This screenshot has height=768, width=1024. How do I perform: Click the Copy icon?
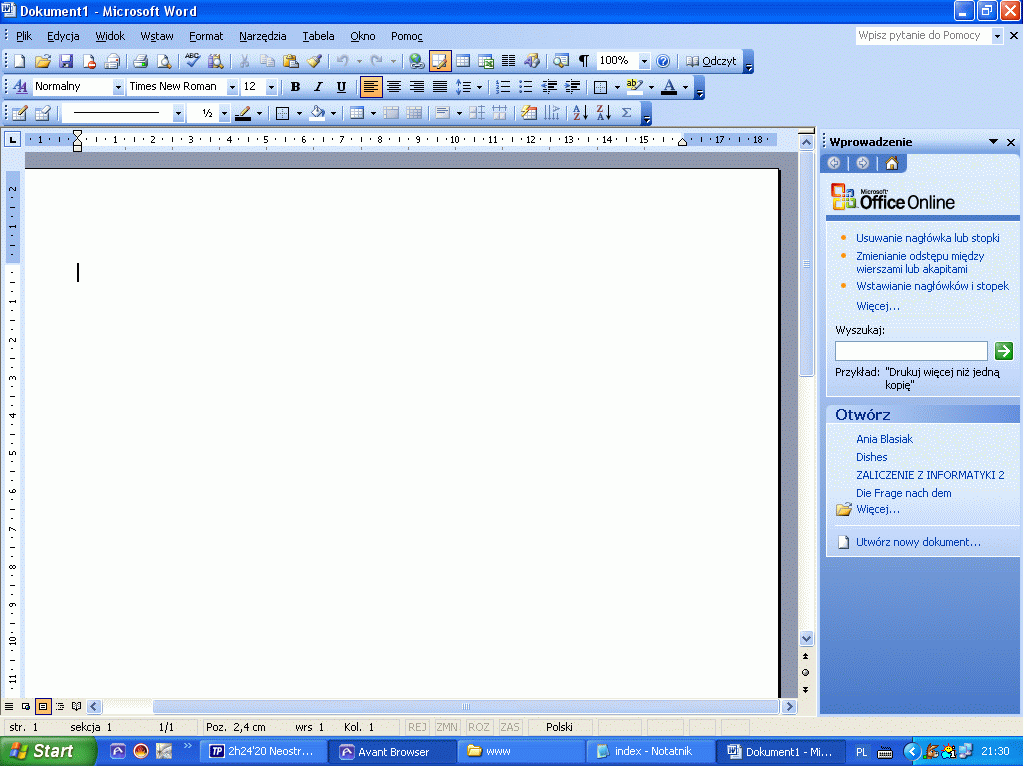click(x=267, y=61)
